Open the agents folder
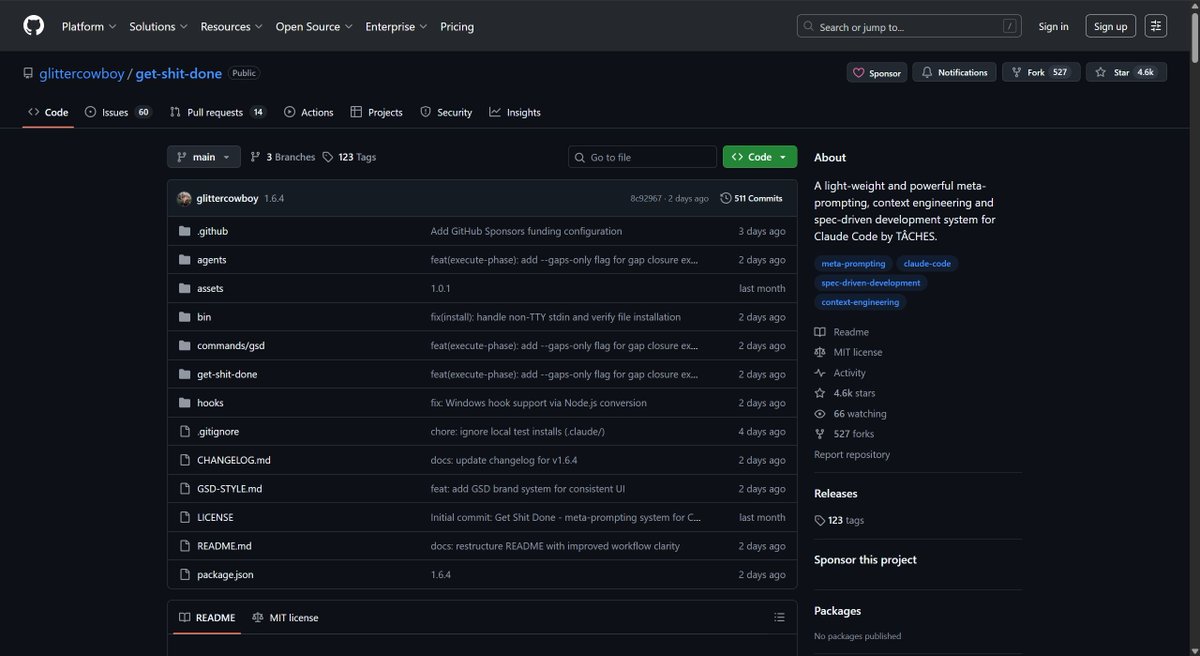Viewport: 1200px width, 656px height. (x=212, y=260)
